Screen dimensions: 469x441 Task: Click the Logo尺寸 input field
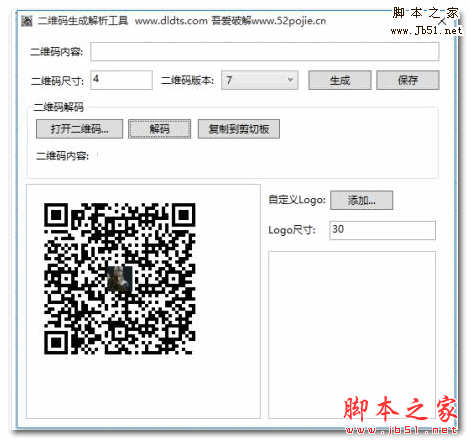click(x=382, y=230)
